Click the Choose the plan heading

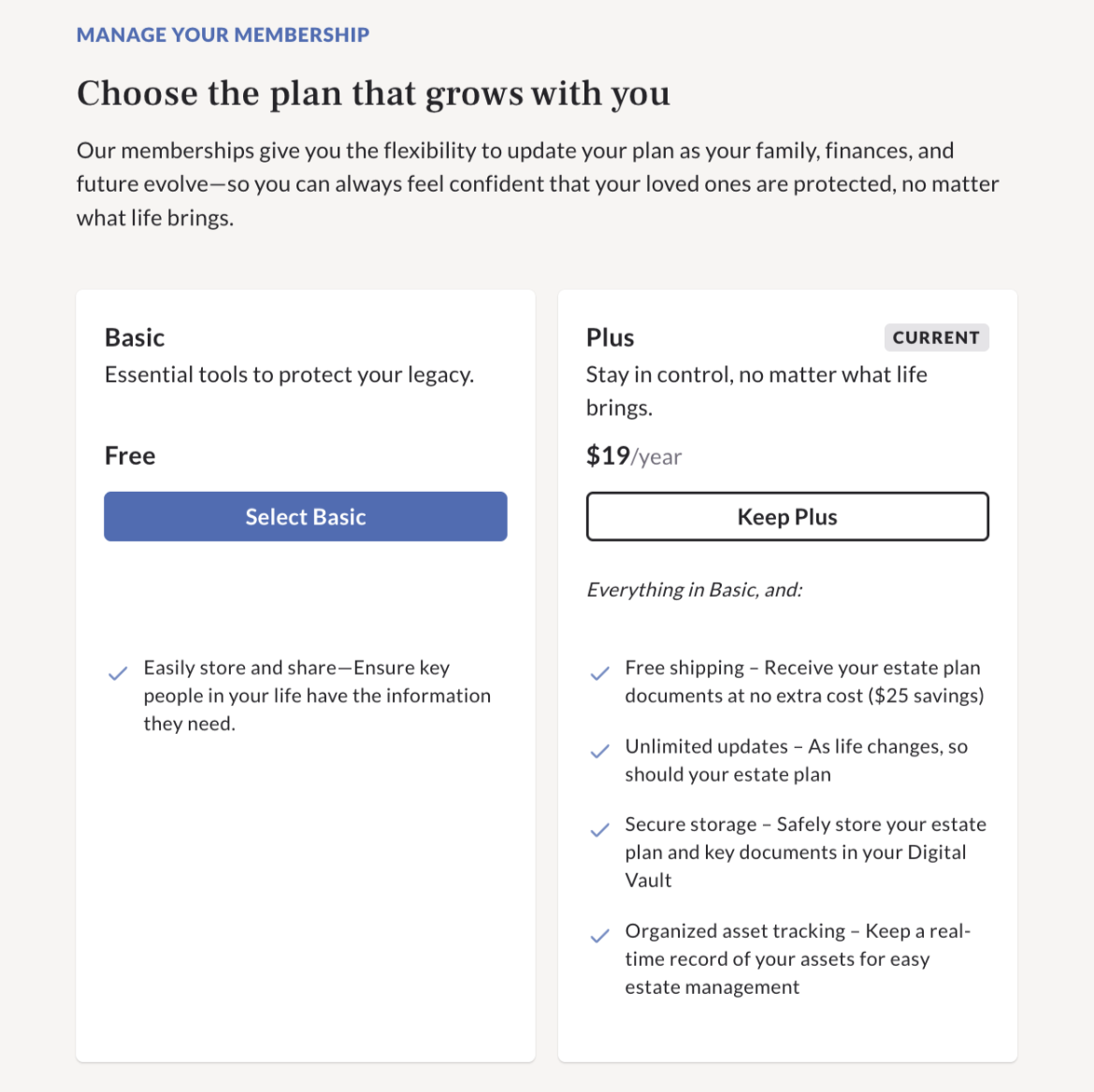coord(373,93)
